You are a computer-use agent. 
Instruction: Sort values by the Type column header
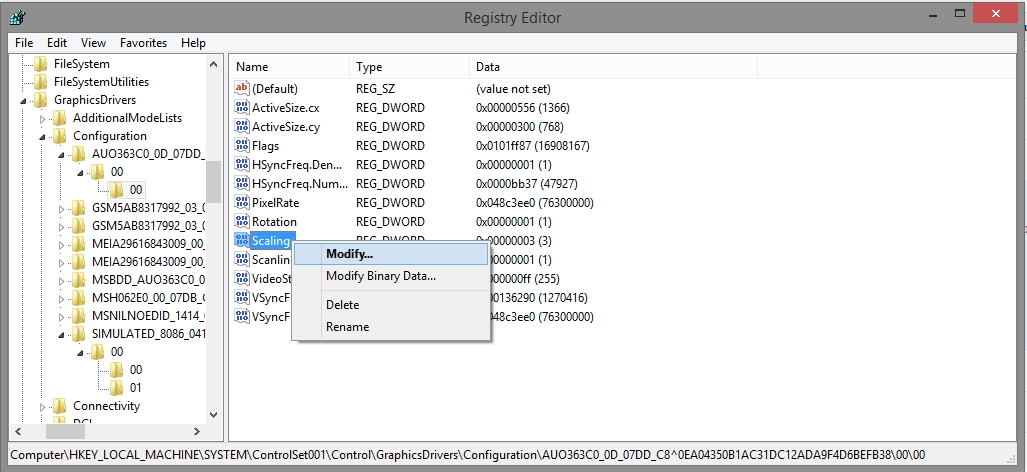pos(409,67)
